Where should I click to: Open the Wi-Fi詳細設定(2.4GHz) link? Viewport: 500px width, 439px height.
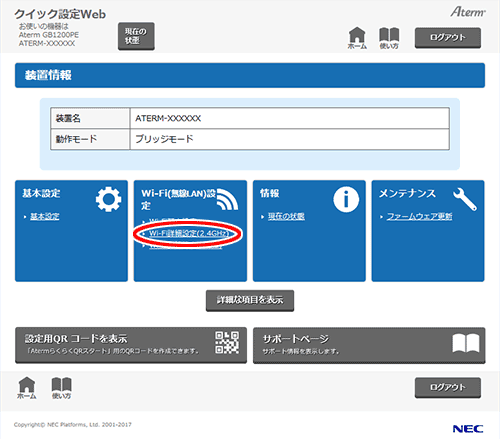point(189,233)
